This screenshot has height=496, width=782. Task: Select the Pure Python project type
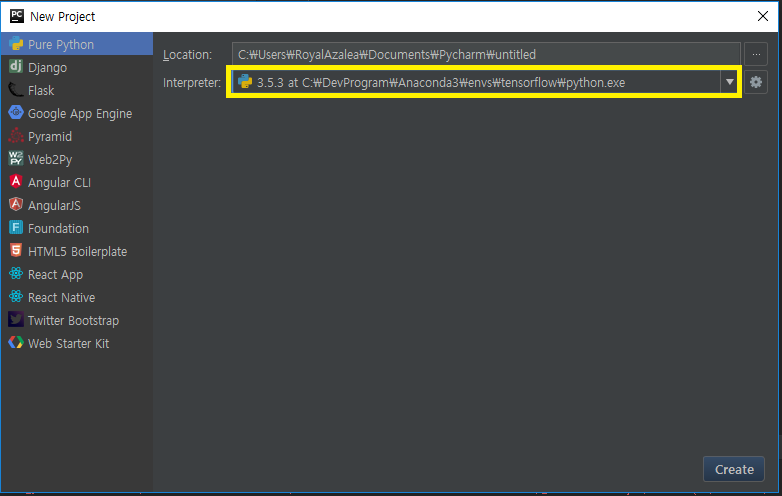click(x=77, y=44)
